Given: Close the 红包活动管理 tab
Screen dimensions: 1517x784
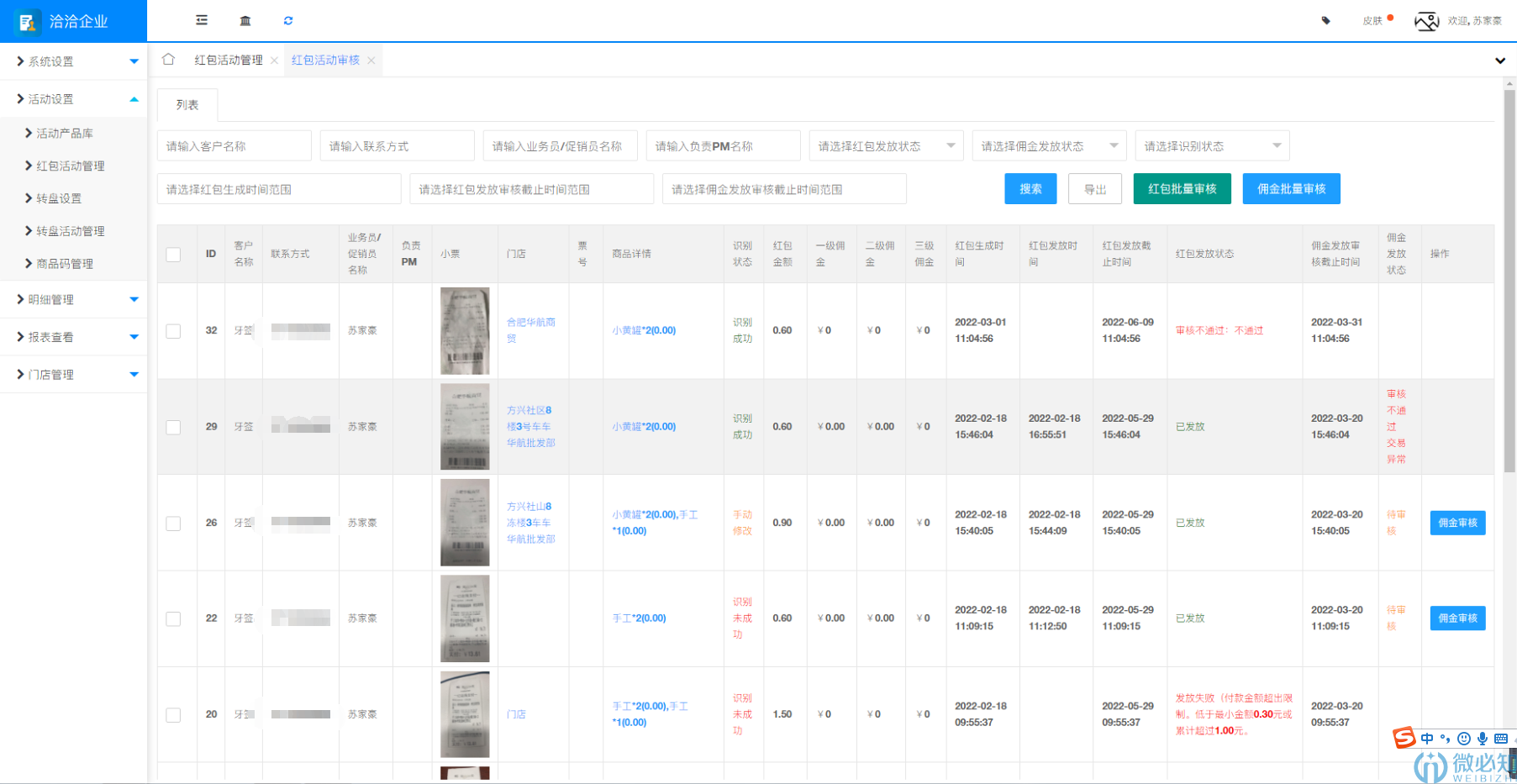Looking at the screenshot, I should click(274, 61).
